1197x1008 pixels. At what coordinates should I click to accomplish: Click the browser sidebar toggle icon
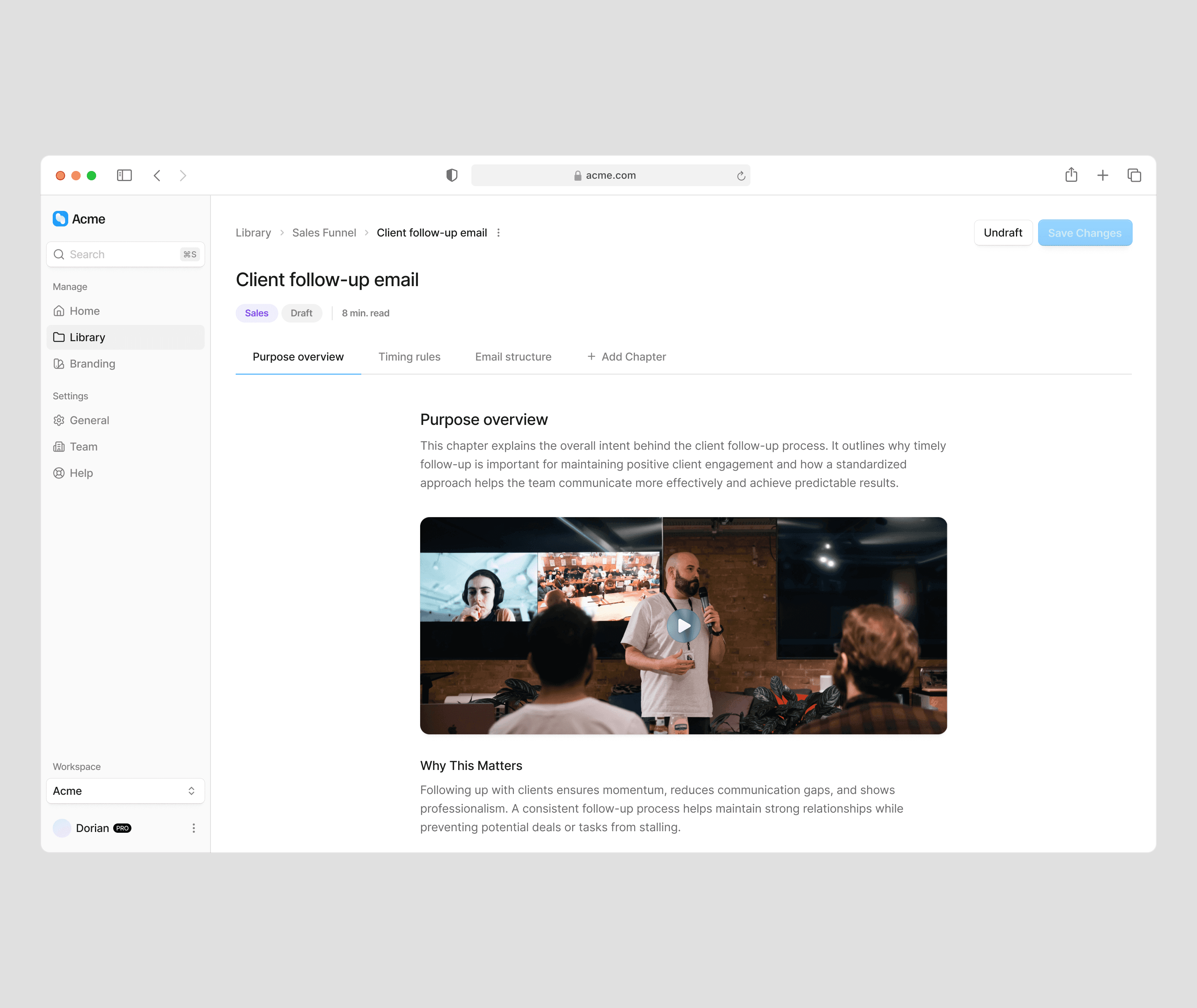pyautogui.click(x=124, y=175)
